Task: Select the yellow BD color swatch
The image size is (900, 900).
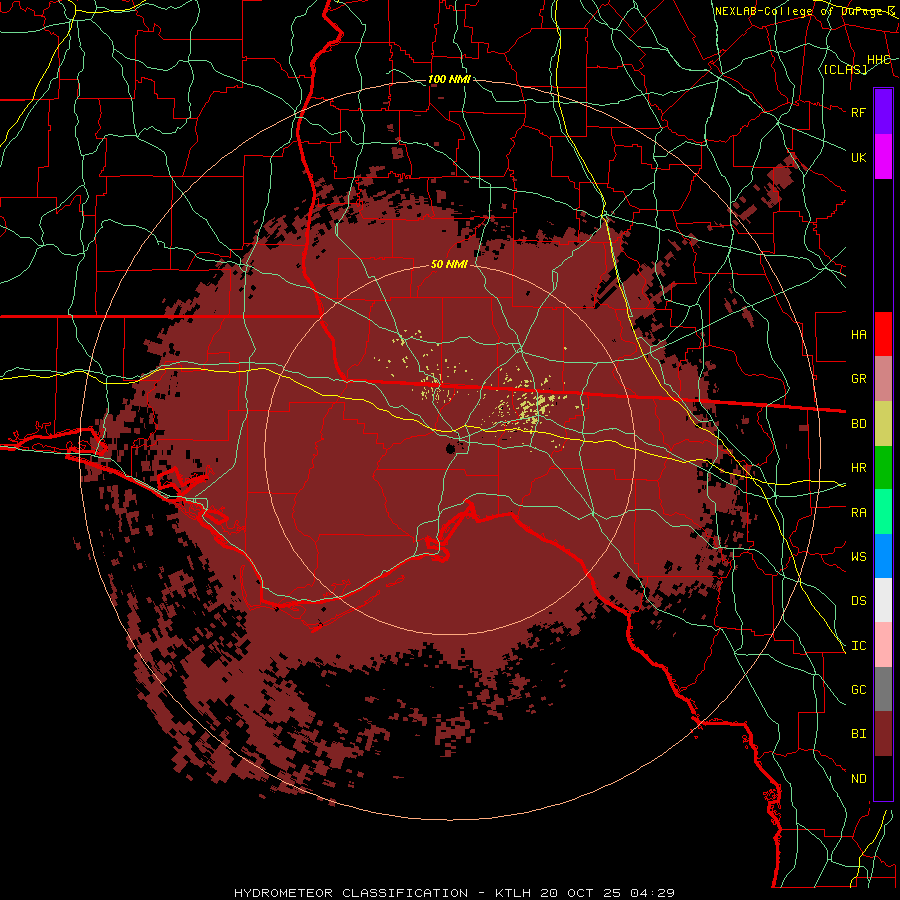Action: pos(883,424)
